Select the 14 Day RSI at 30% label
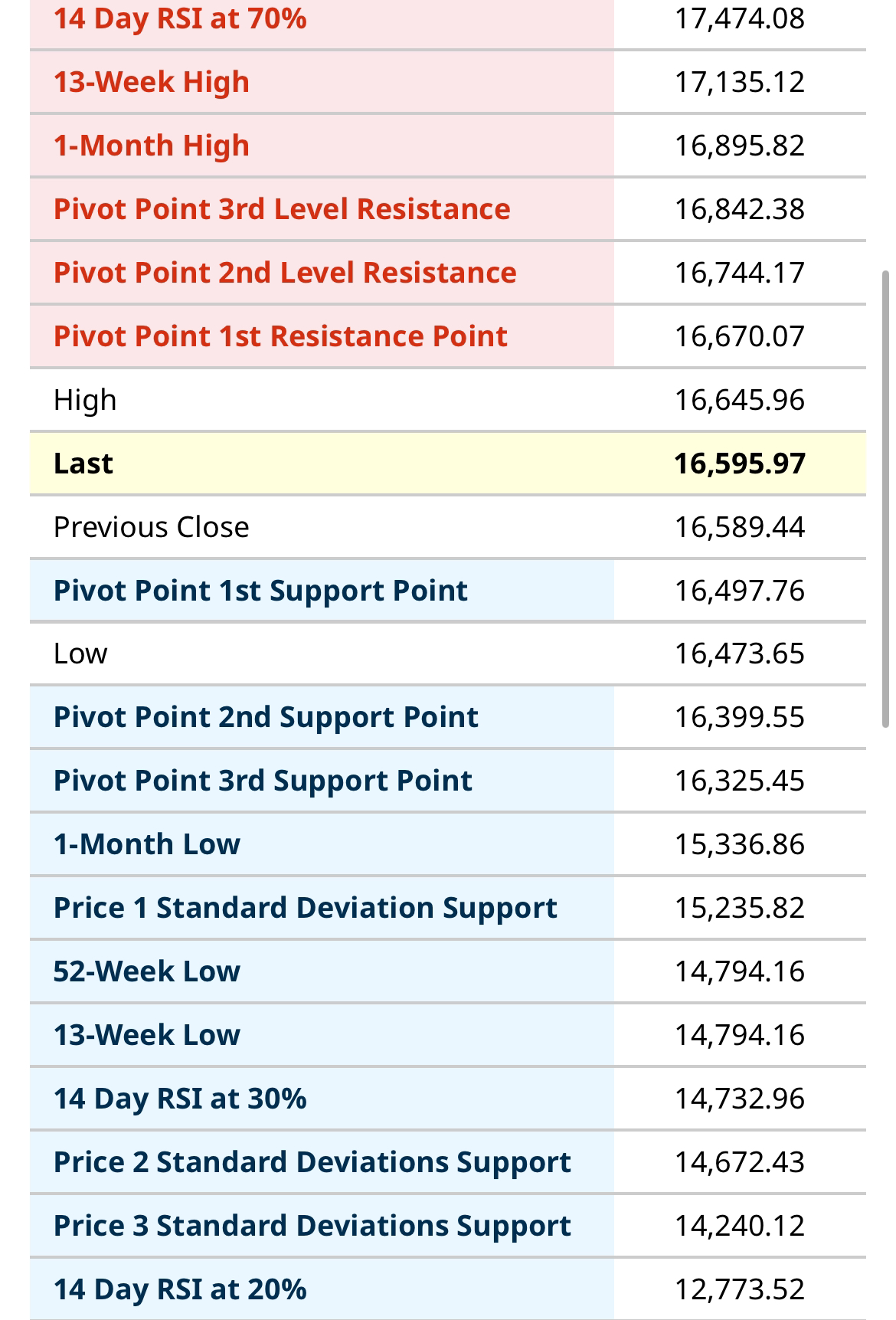The width and height of the screenshot is (896, 1320). click(180, 1099)
